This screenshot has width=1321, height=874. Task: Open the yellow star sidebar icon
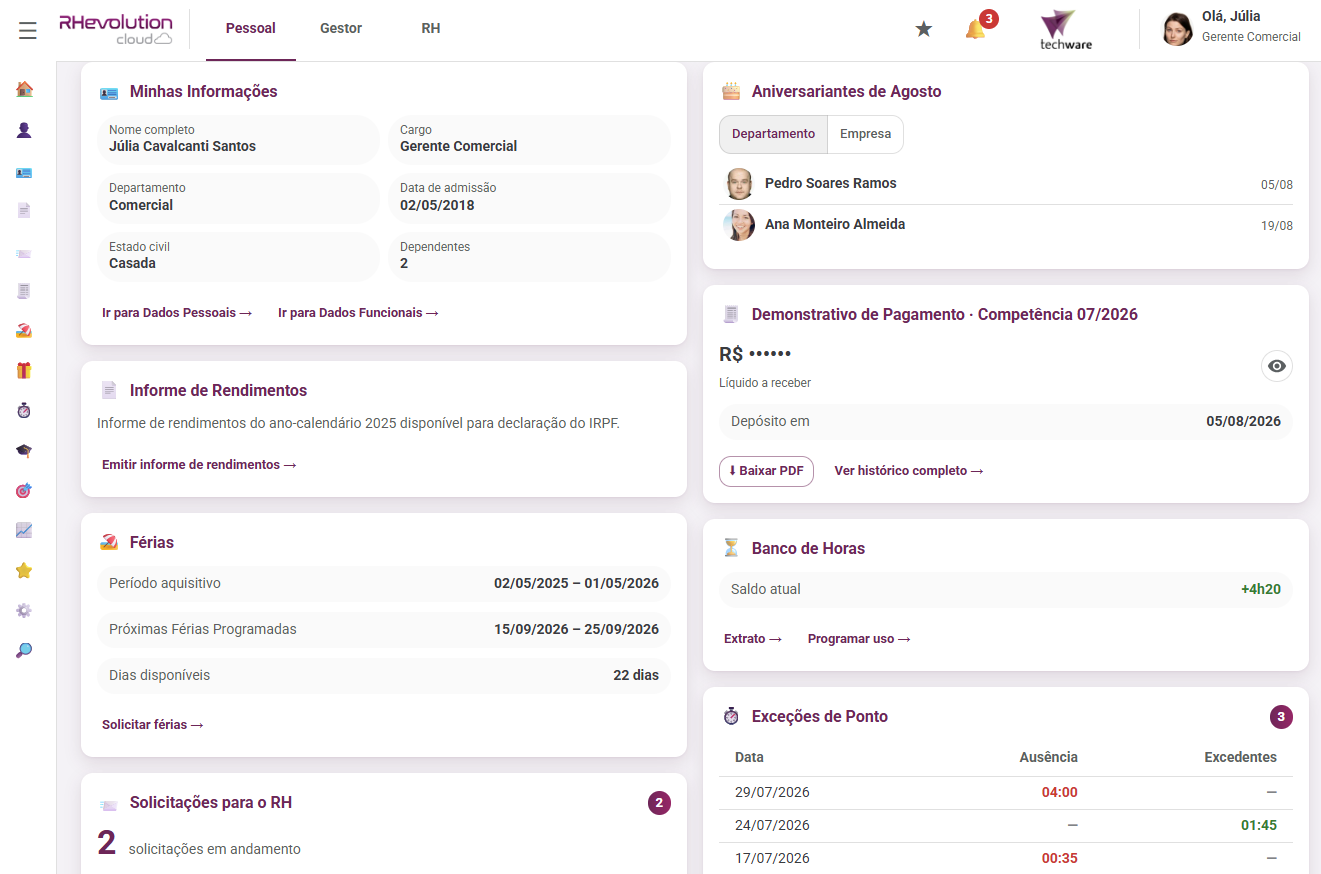pos(25,571)
